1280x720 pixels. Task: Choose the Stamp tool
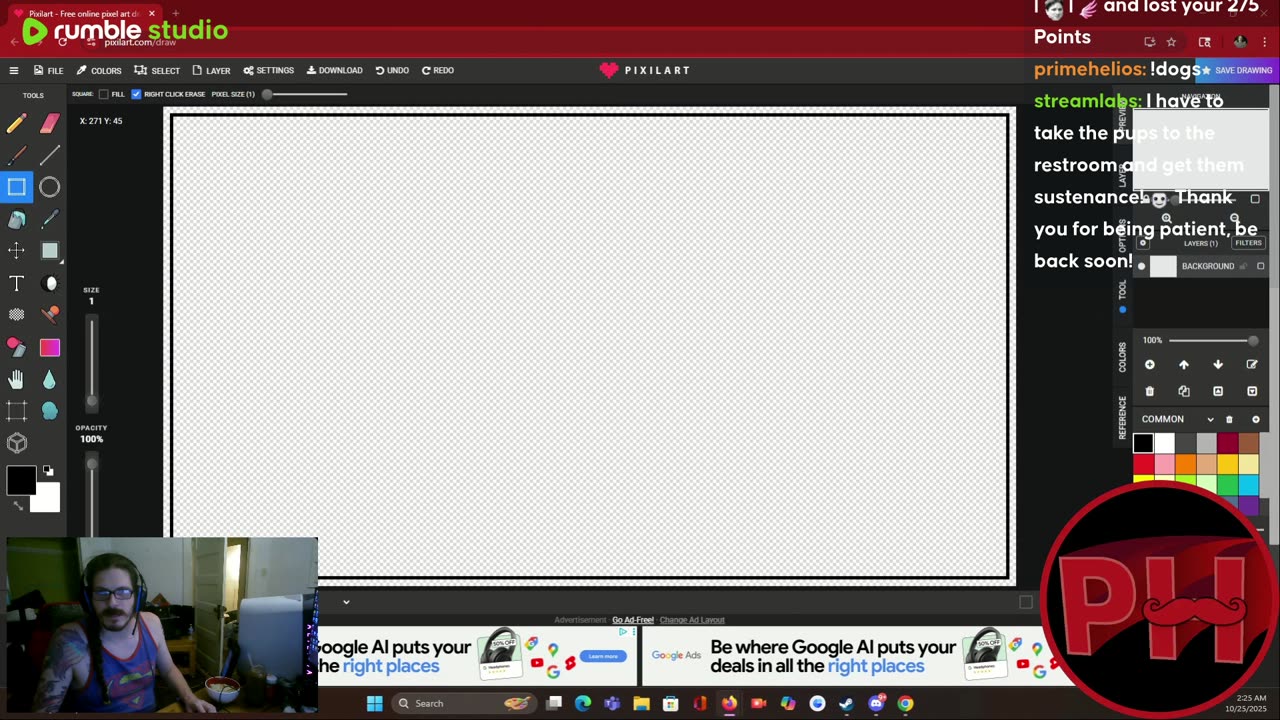click(50, 315)
